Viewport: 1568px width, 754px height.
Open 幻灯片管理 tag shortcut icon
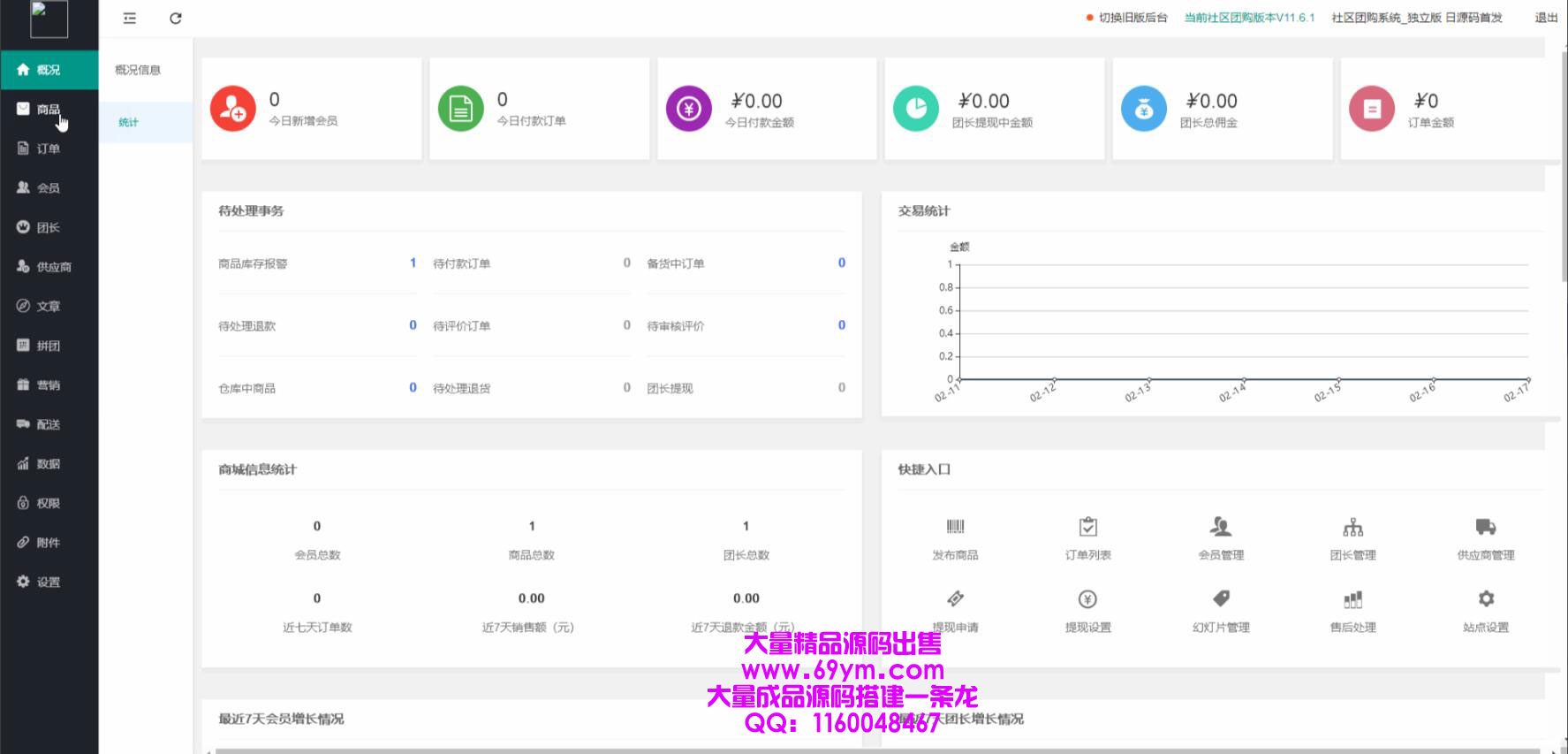pyautogui.click(x=1221, y=598)
